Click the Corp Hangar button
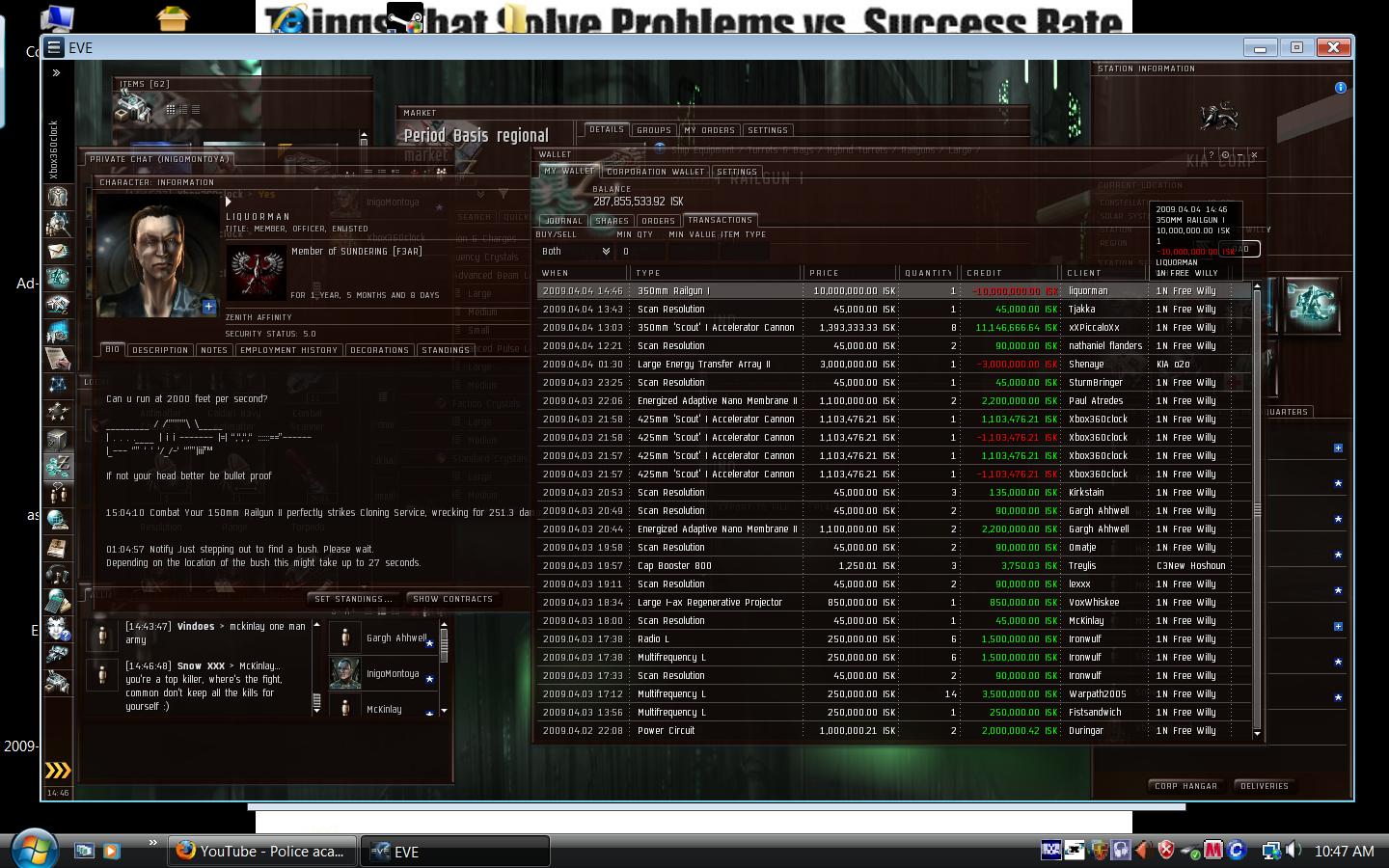 [1185, 786]
